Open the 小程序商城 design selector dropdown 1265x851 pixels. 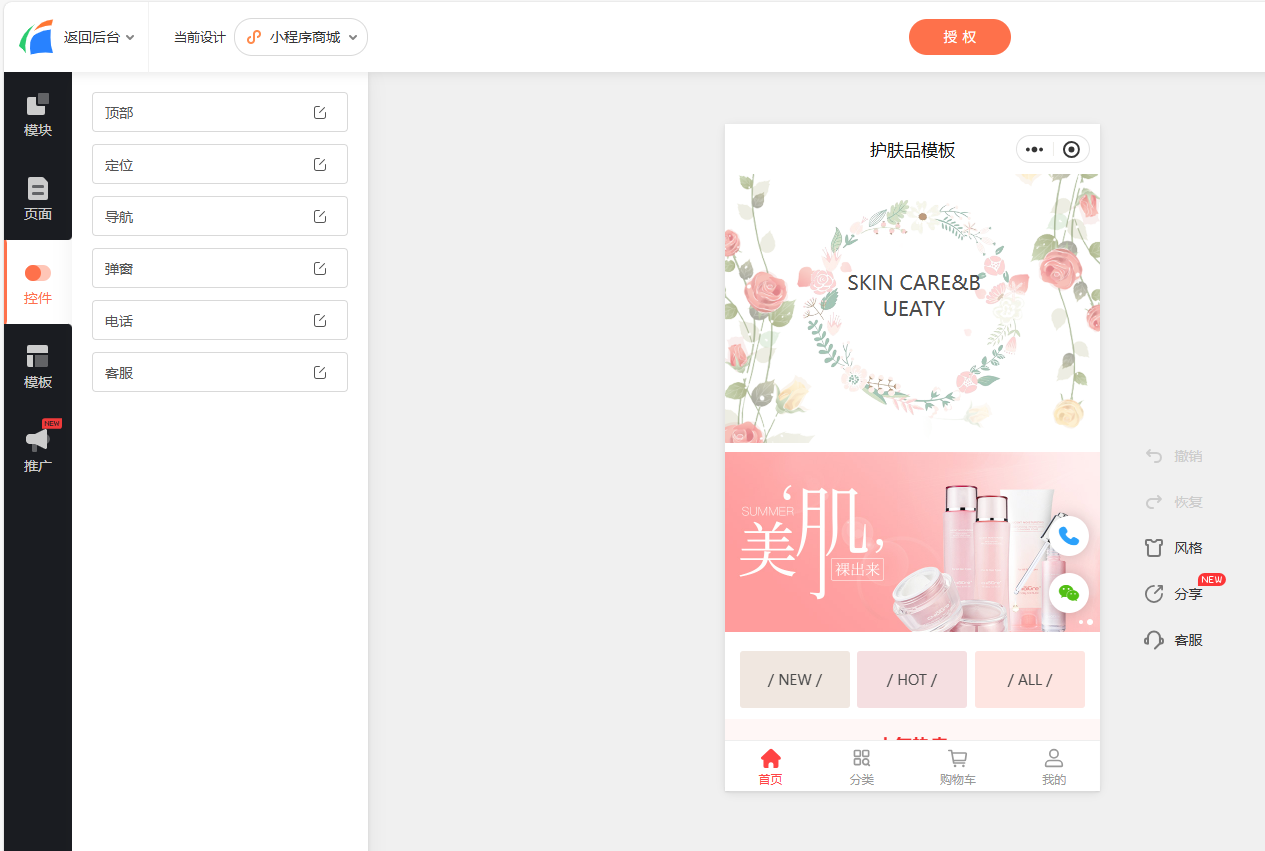point(301,37)
